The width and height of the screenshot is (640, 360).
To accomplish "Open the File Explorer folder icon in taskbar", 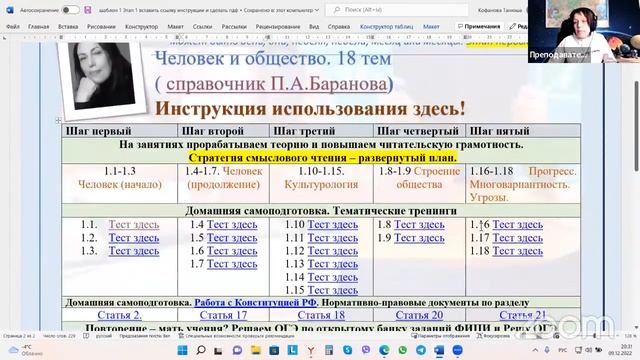I will [256, 350].
